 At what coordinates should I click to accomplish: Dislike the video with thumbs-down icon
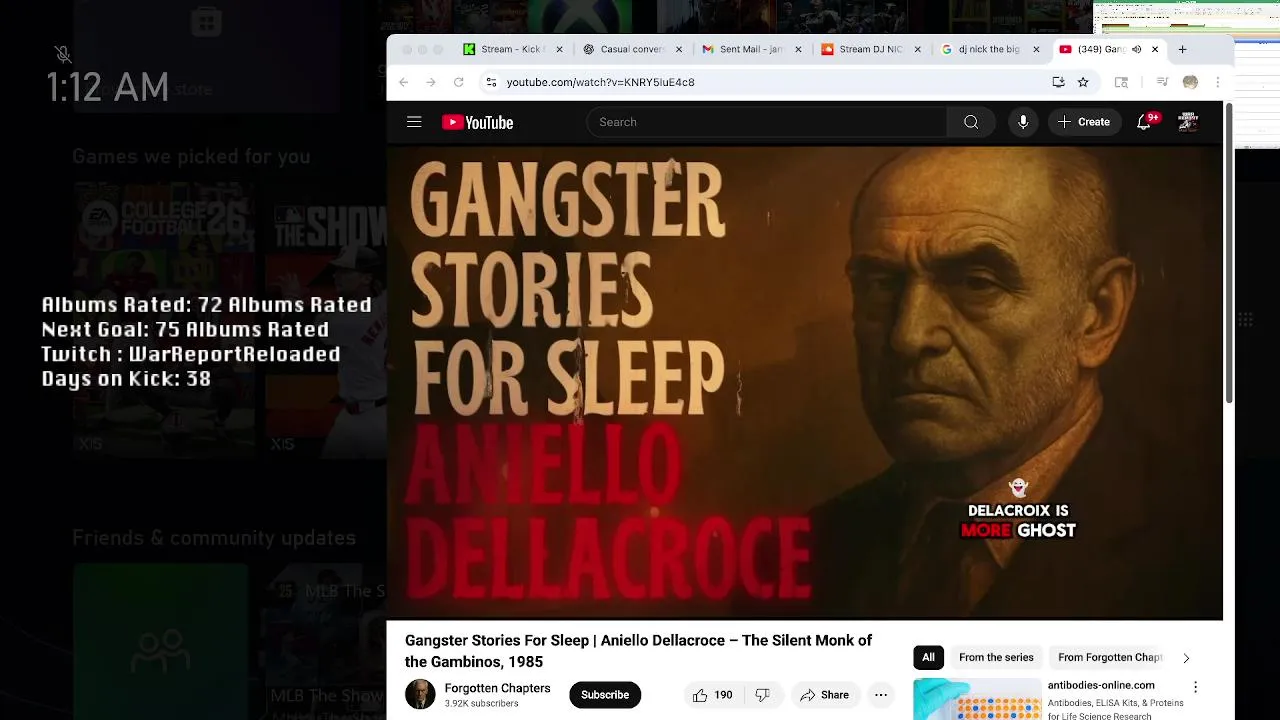tap(762, 695)
